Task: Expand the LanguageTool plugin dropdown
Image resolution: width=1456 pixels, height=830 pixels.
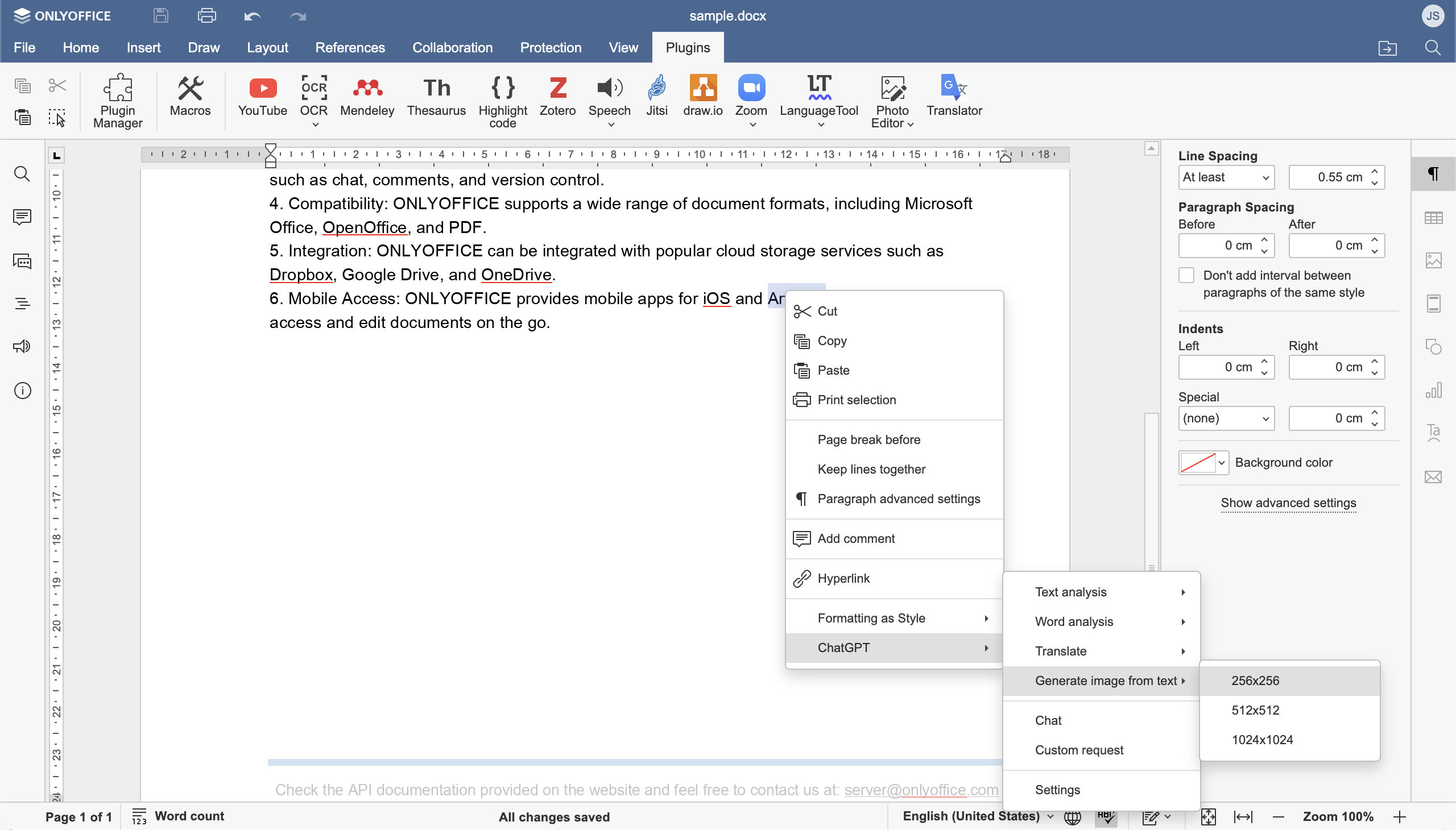Action: tap(820, 125)
